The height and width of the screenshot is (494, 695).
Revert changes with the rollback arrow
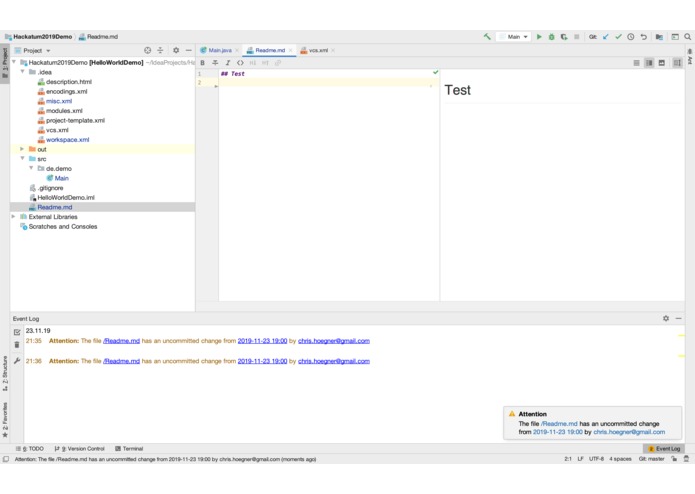(x=644, y=37)
